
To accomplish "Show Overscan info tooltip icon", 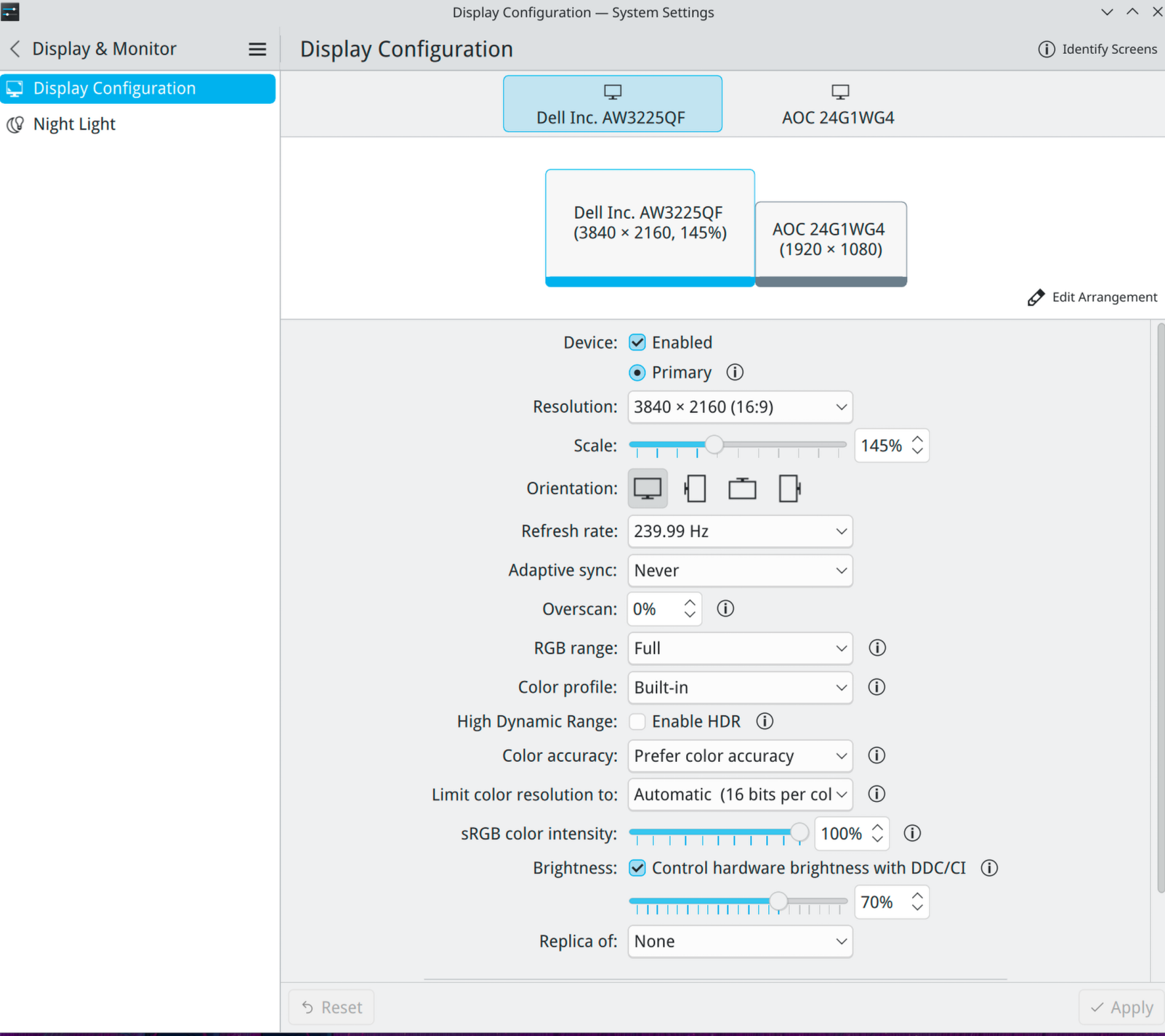I will pos(725,609).
